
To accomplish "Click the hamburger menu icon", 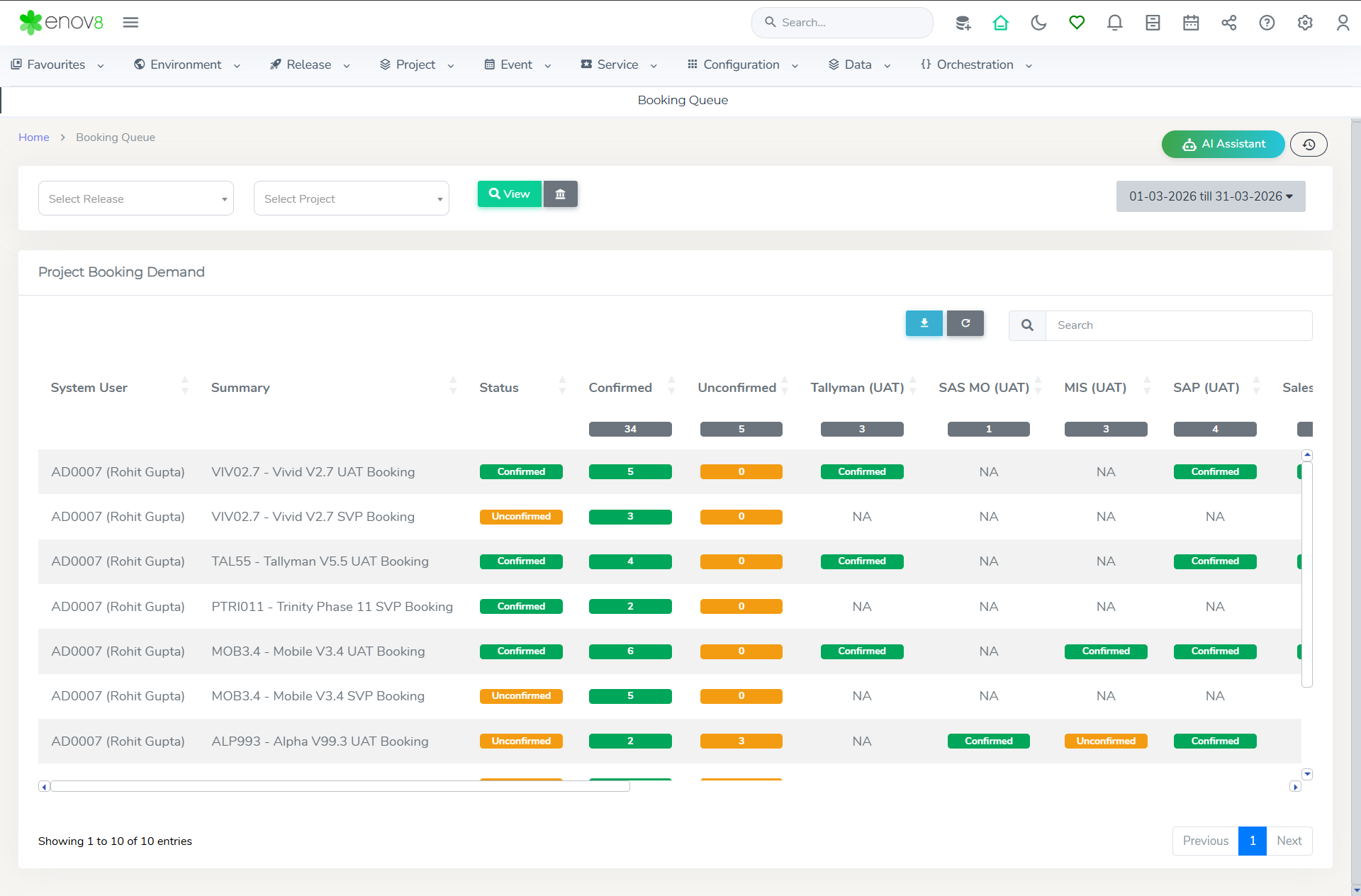I will pos(130,23).
